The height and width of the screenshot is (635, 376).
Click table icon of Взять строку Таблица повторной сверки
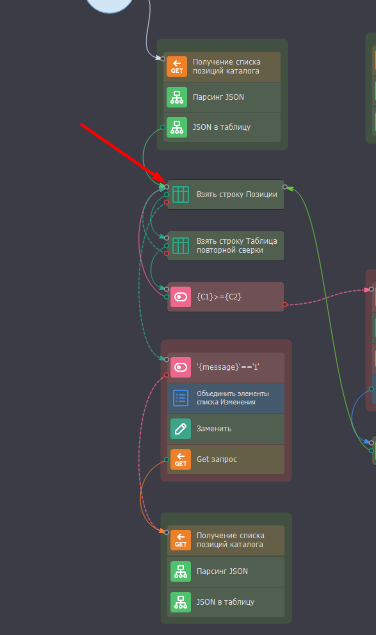click(x=181, y=245)
